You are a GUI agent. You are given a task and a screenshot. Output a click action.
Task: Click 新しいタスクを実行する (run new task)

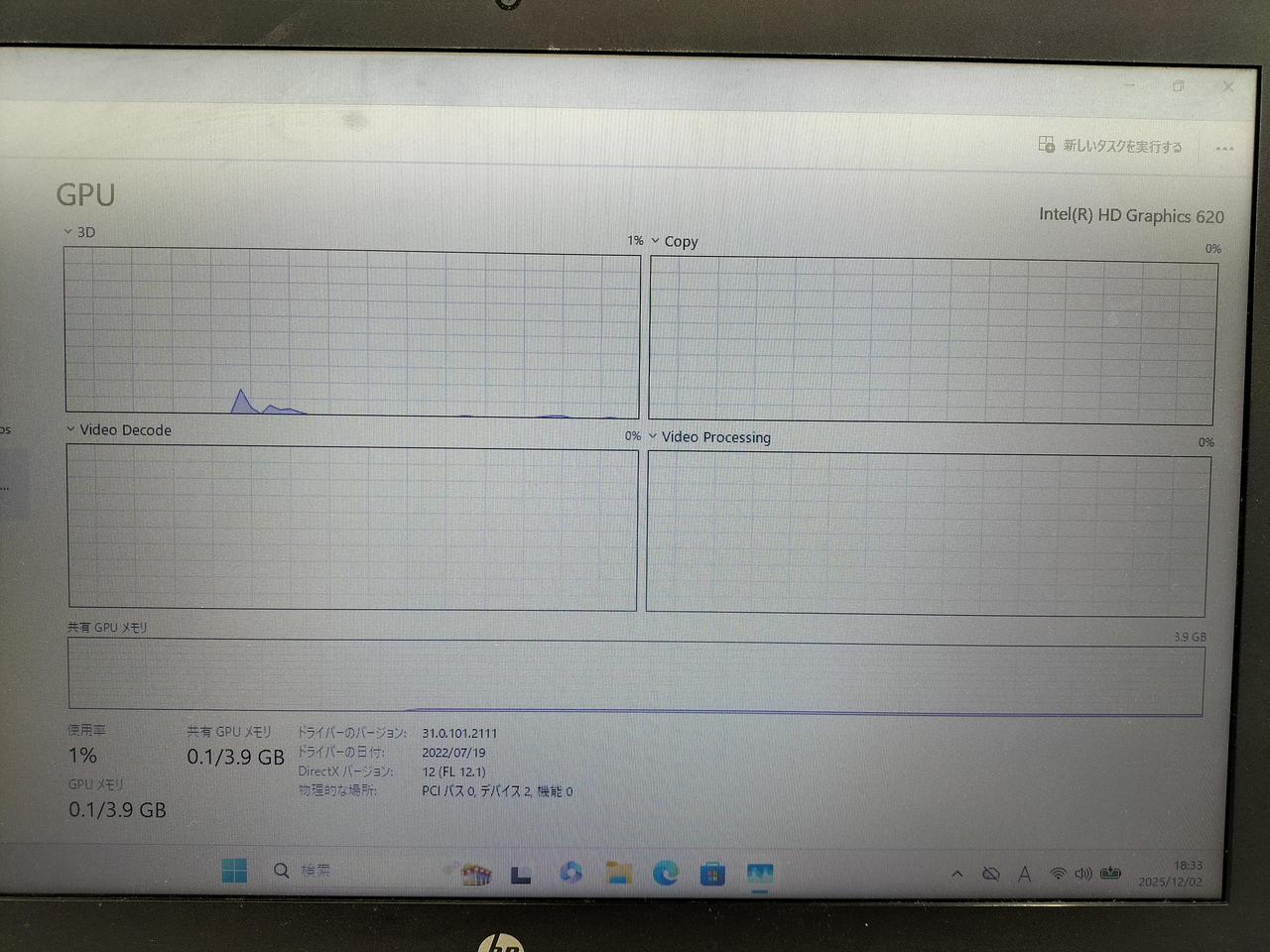tap(1110, 146)
